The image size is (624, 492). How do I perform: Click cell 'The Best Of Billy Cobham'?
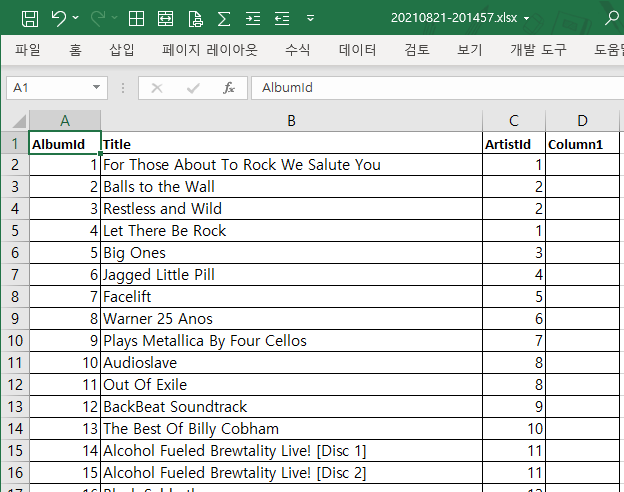coord(291,429)
